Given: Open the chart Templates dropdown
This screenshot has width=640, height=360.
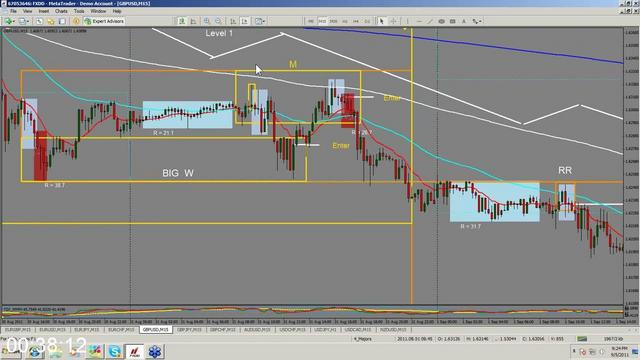Looking at the screenshot, I should coord(260,21).
